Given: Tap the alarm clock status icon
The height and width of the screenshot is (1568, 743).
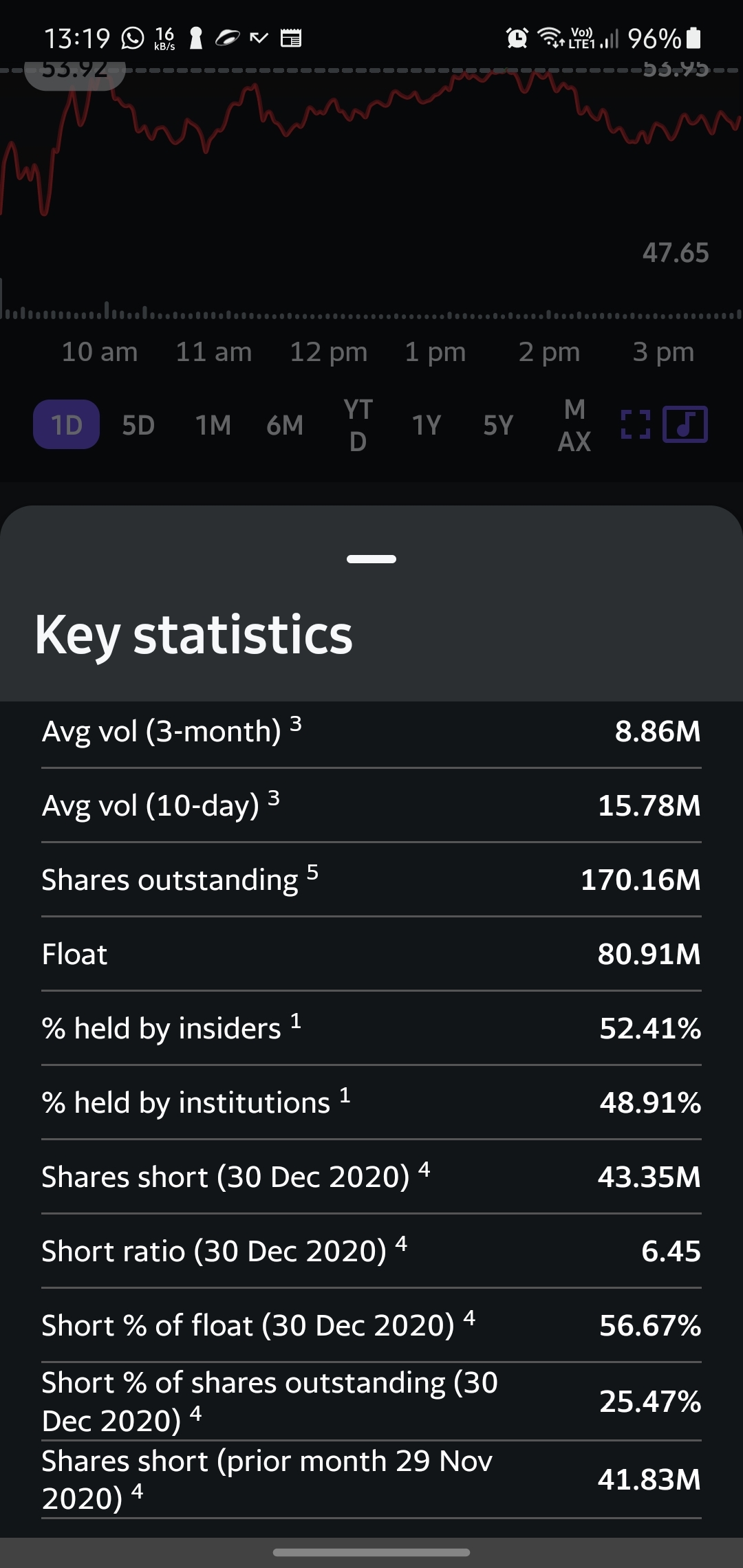Looking at the screenshot, I should click(x=517, y=38).
